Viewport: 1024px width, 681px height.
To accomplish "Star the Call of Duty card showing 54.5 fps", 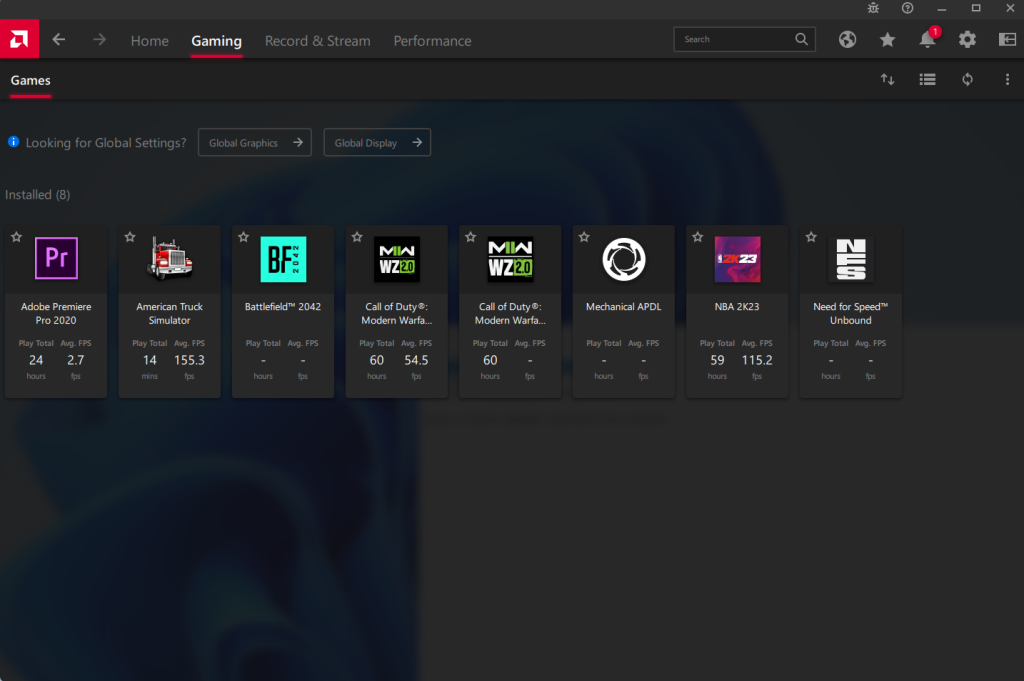I will [357, 237].
